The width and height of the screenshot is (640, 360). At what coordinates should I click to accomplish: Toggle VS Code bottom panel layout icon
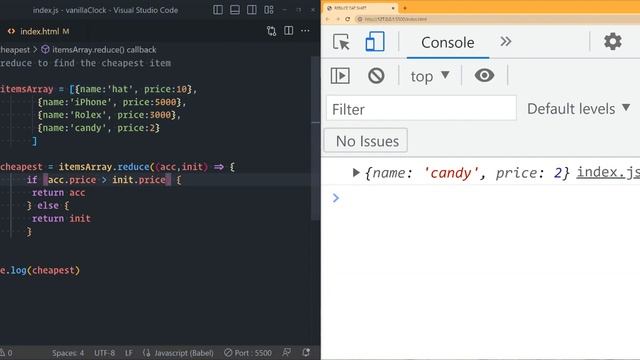point(235,10)
